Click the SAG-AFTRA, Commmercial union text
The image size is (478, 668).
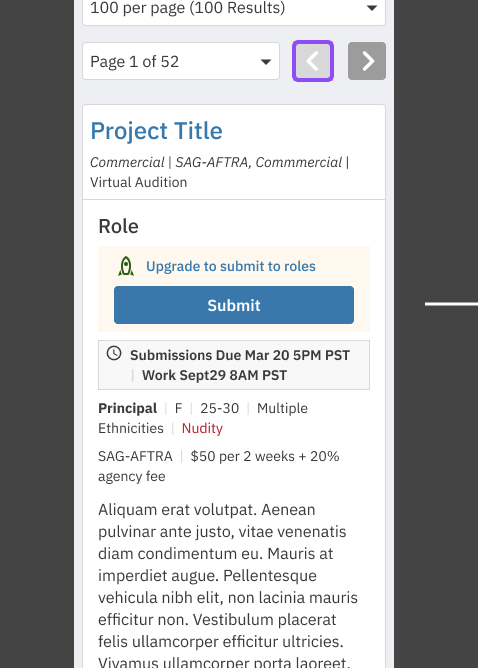pos(259,162)
